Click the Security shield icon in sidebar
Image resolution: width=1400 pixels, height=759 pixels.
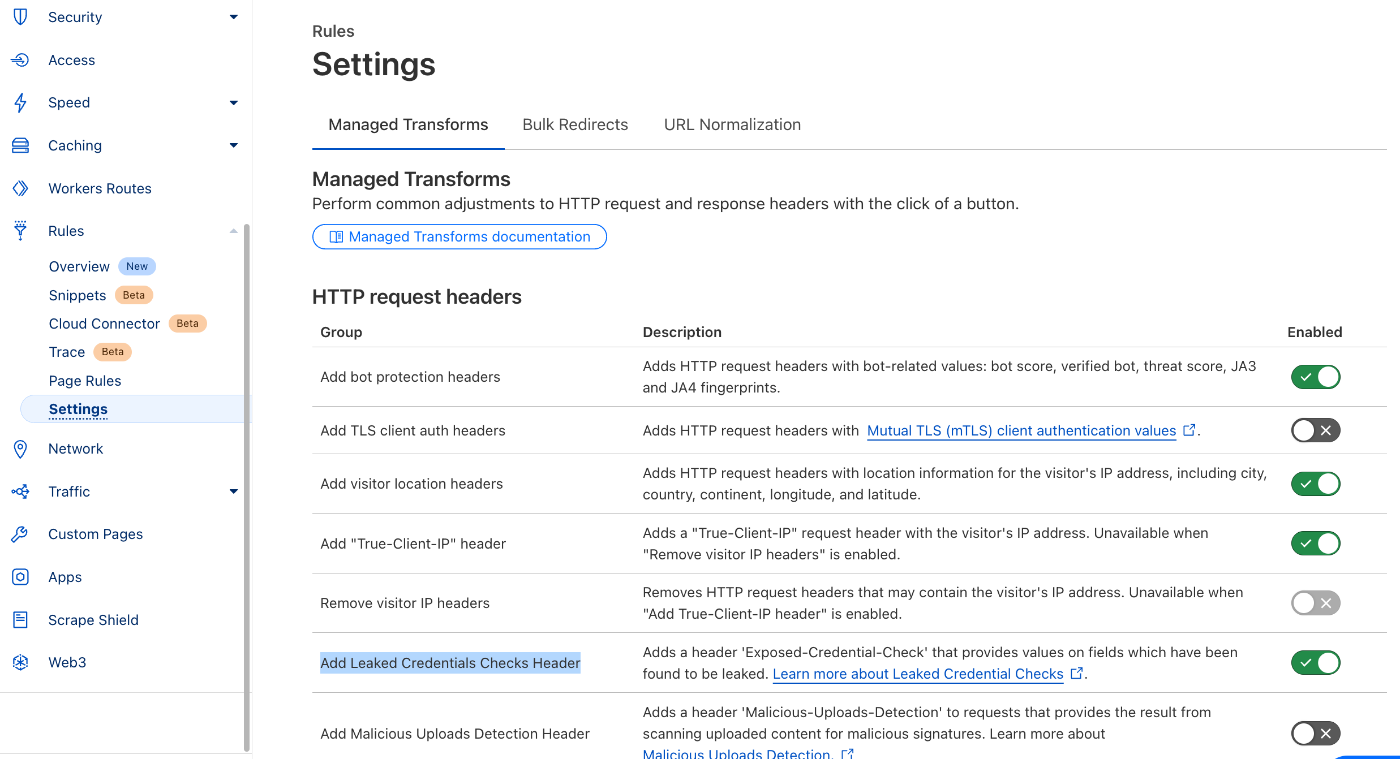(20, 17)
